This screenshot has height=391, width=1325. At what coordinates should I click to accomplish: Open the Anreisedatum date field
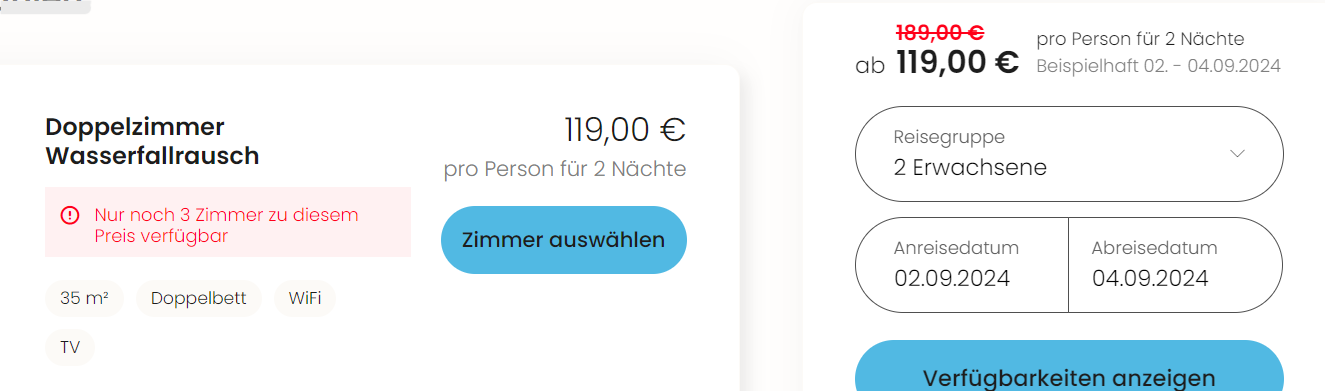(x=962, y=265)
